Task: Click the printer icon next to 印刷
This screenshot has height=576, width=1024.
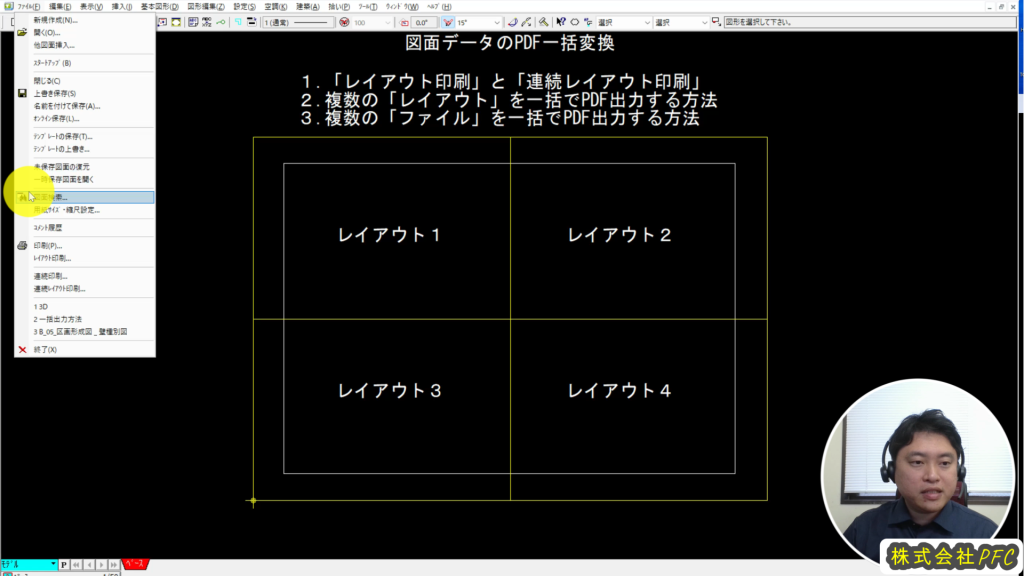Action: [22, 245]
